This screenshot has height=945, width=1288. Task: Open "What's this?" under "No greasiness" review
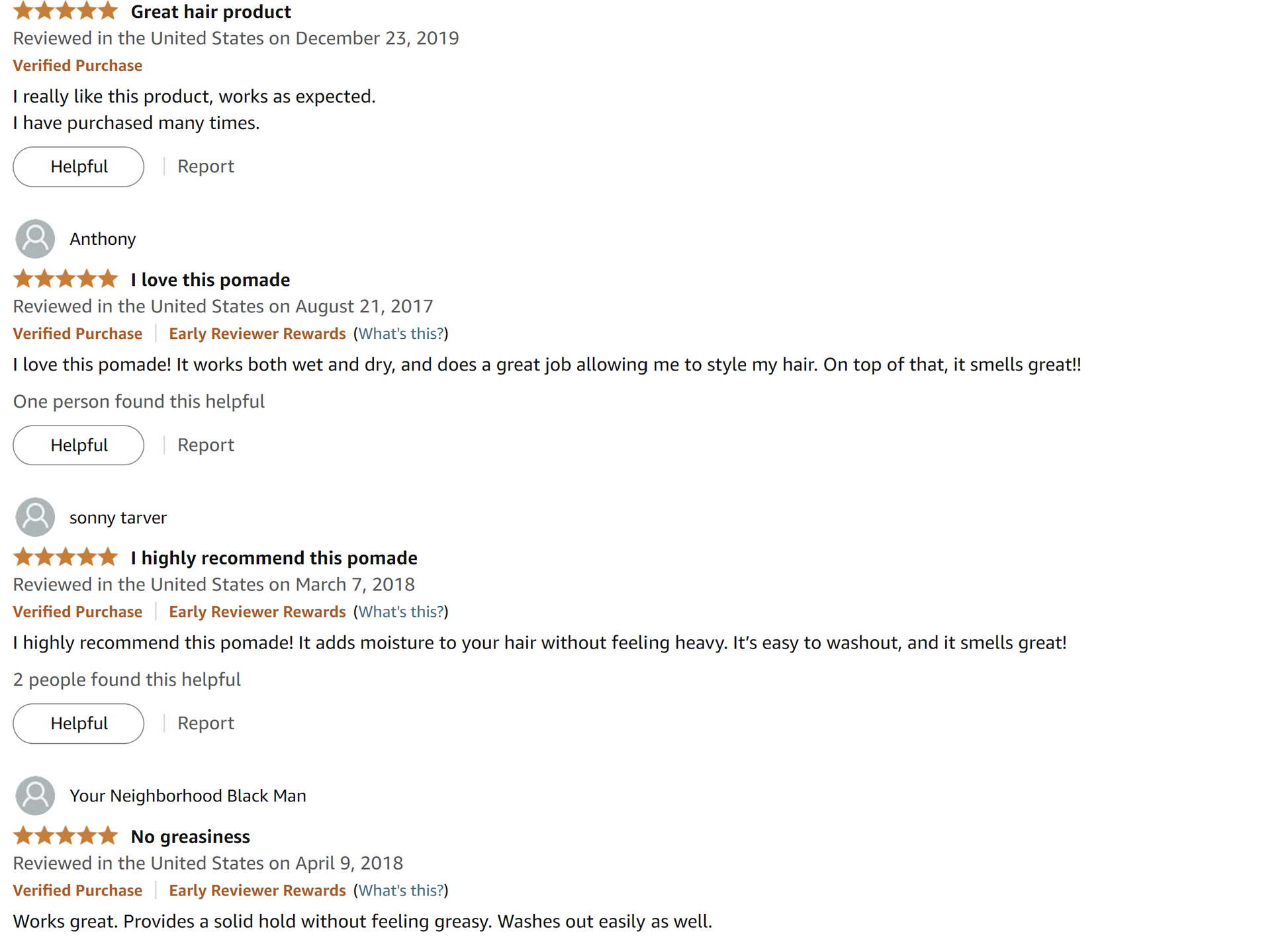click(401, 890)
